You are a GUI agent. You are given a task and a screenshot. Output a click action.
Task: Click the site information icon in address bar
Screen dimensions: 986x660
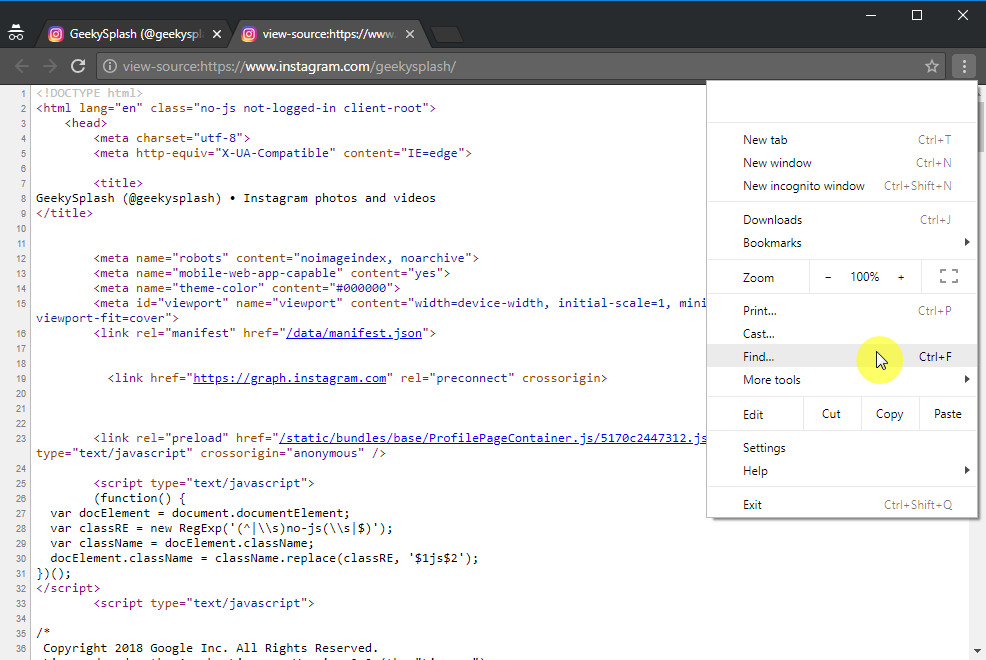point(110,66)
